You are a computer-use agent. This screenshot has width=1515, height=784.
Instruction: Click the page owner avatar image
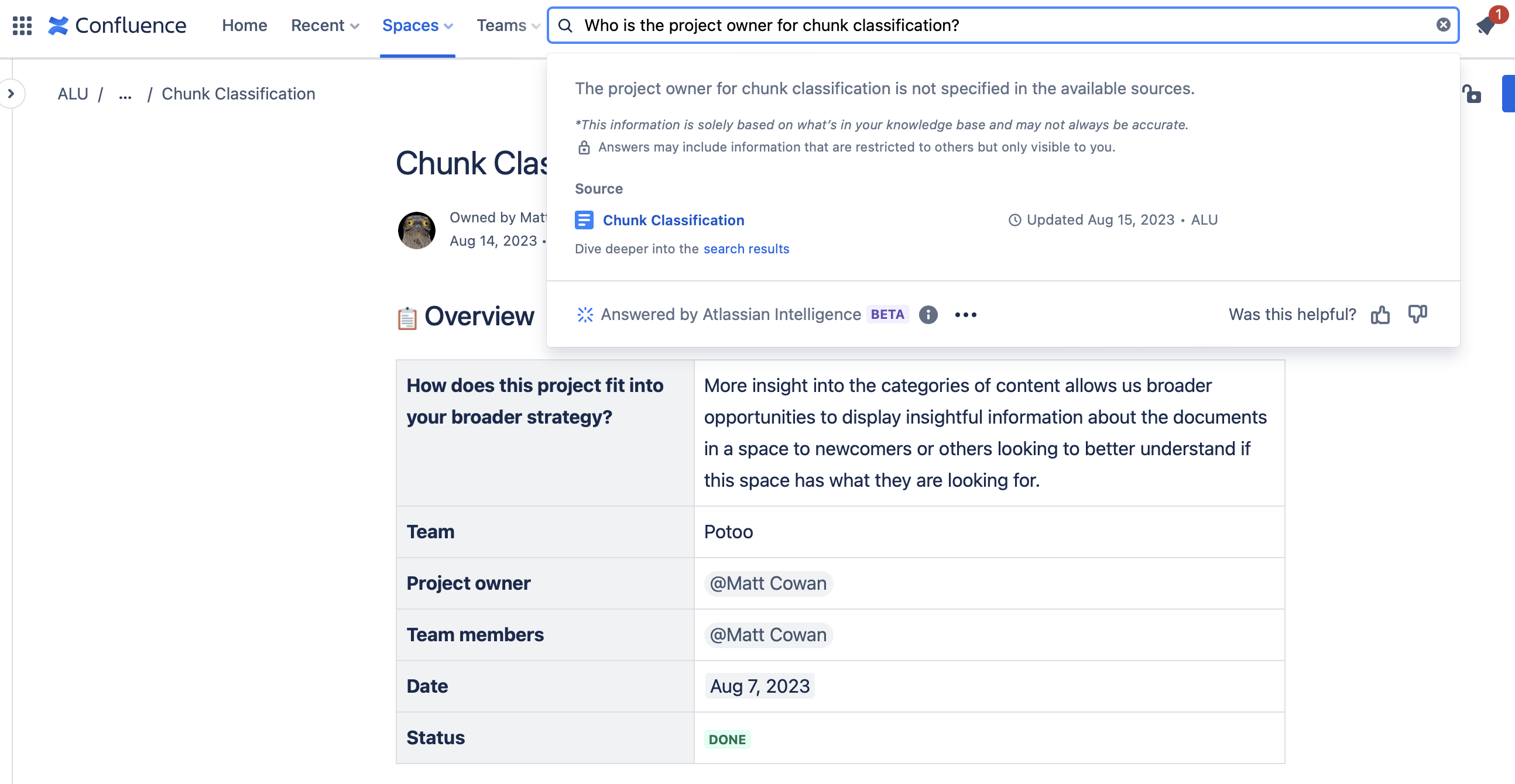coord(417,230)
